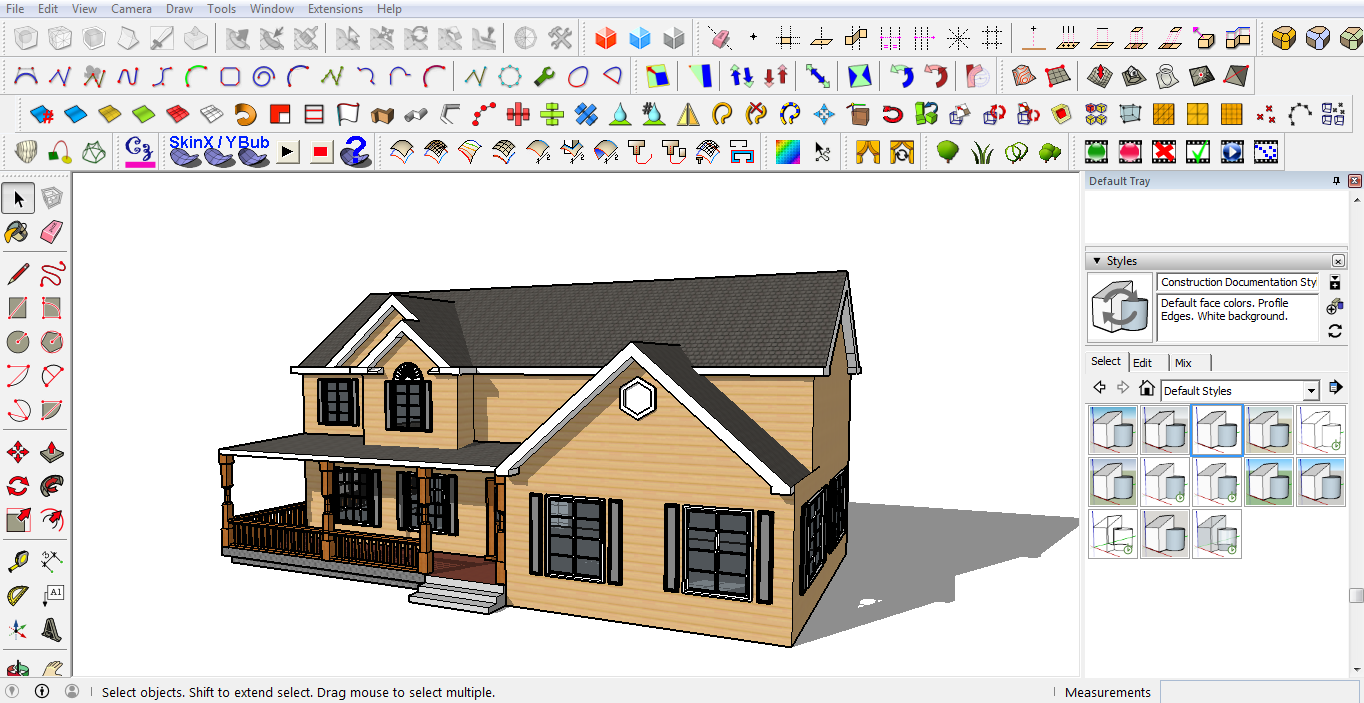Screen dimensions: 1364x703
Task: Click the film strip with blue play arrow
Action: point(1232,152)
